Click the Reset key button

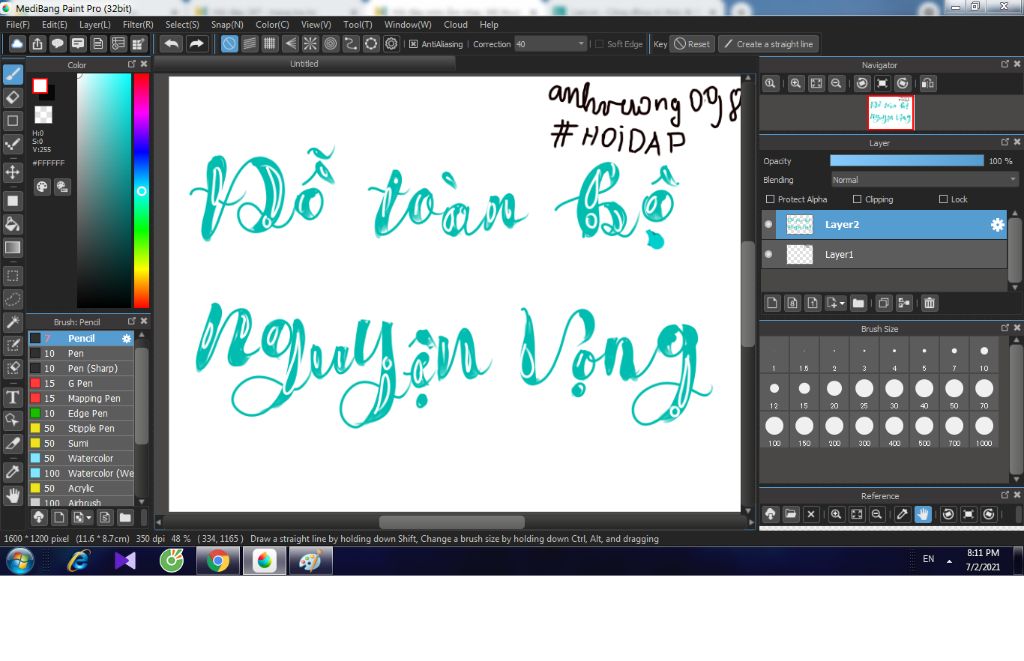coord(692,44)
